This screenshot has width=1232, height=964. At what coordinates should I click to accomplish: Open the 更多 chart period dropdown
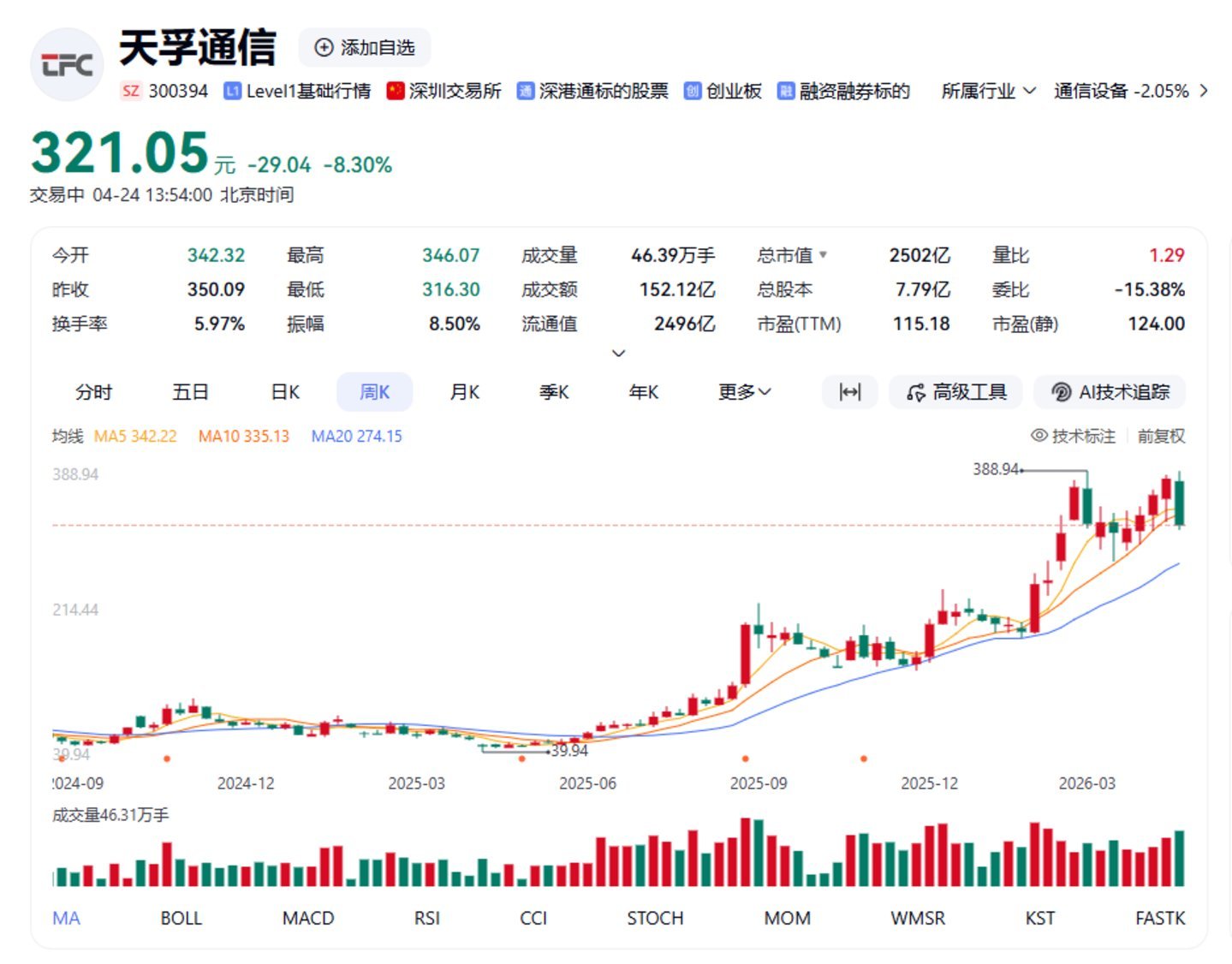743,392
